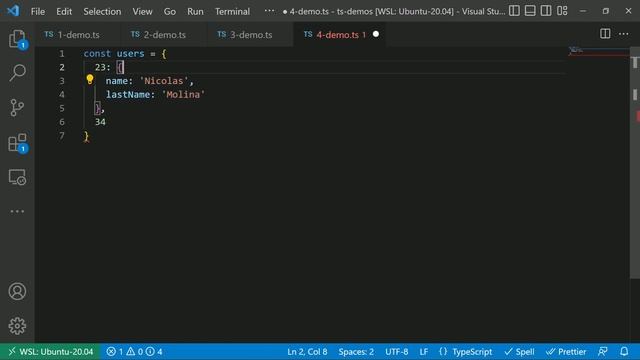Viewport: 640px width, 360px height.
Task: Change end of line sequence LF
Action: click(424, 351)
